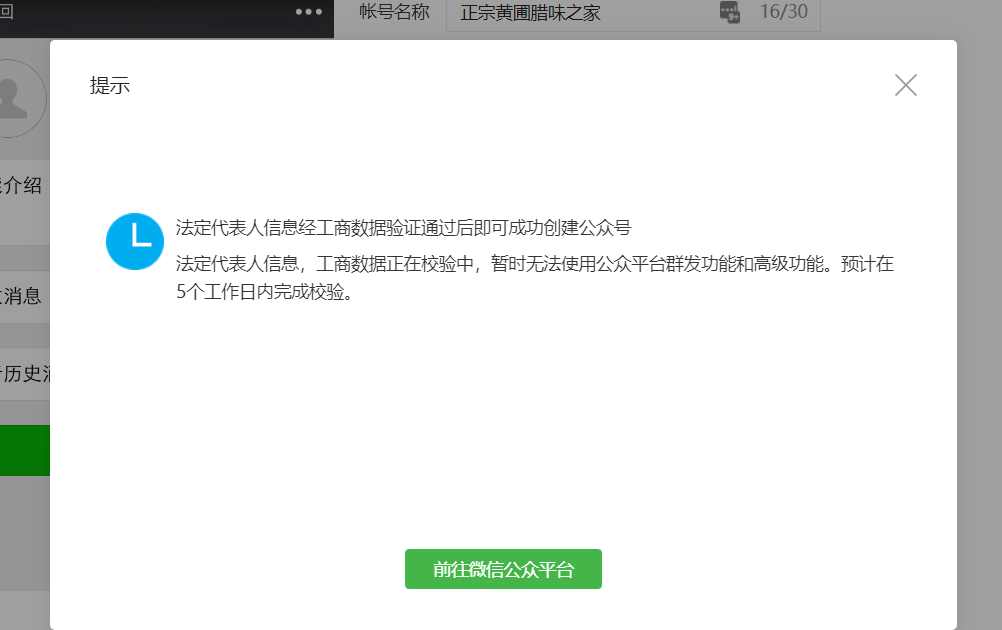Click the dimmed overlay right of the dialog
1002x630 pixels.
[x=979, y=330]
